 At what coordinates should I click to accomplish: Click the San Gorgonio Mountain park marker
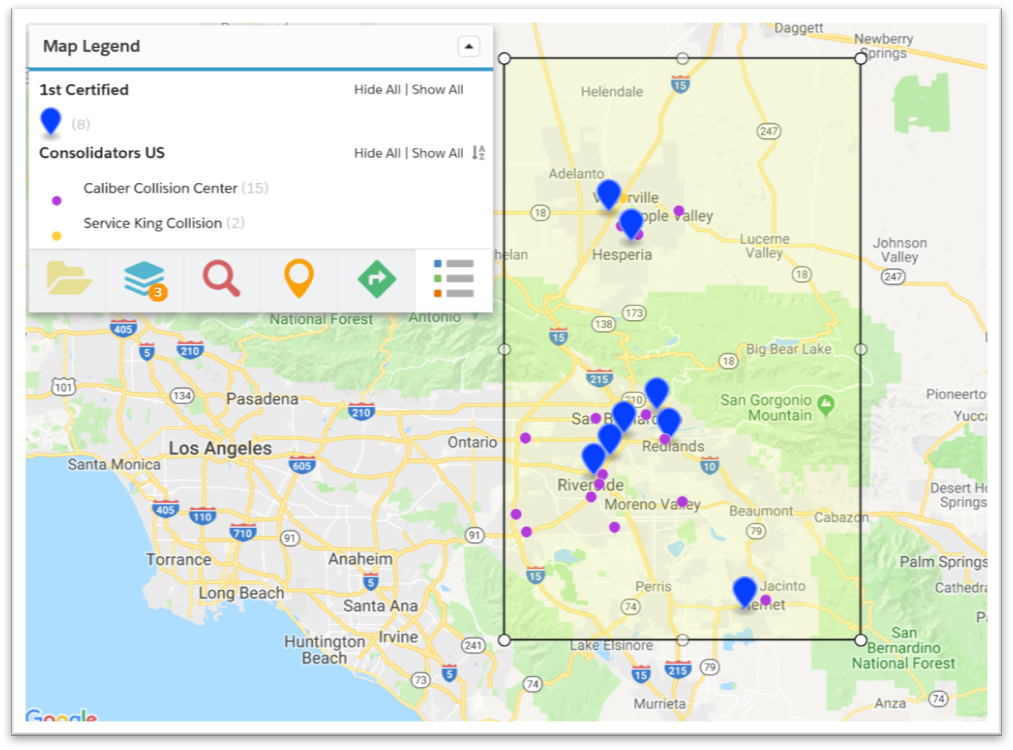(x=826, y=405)
